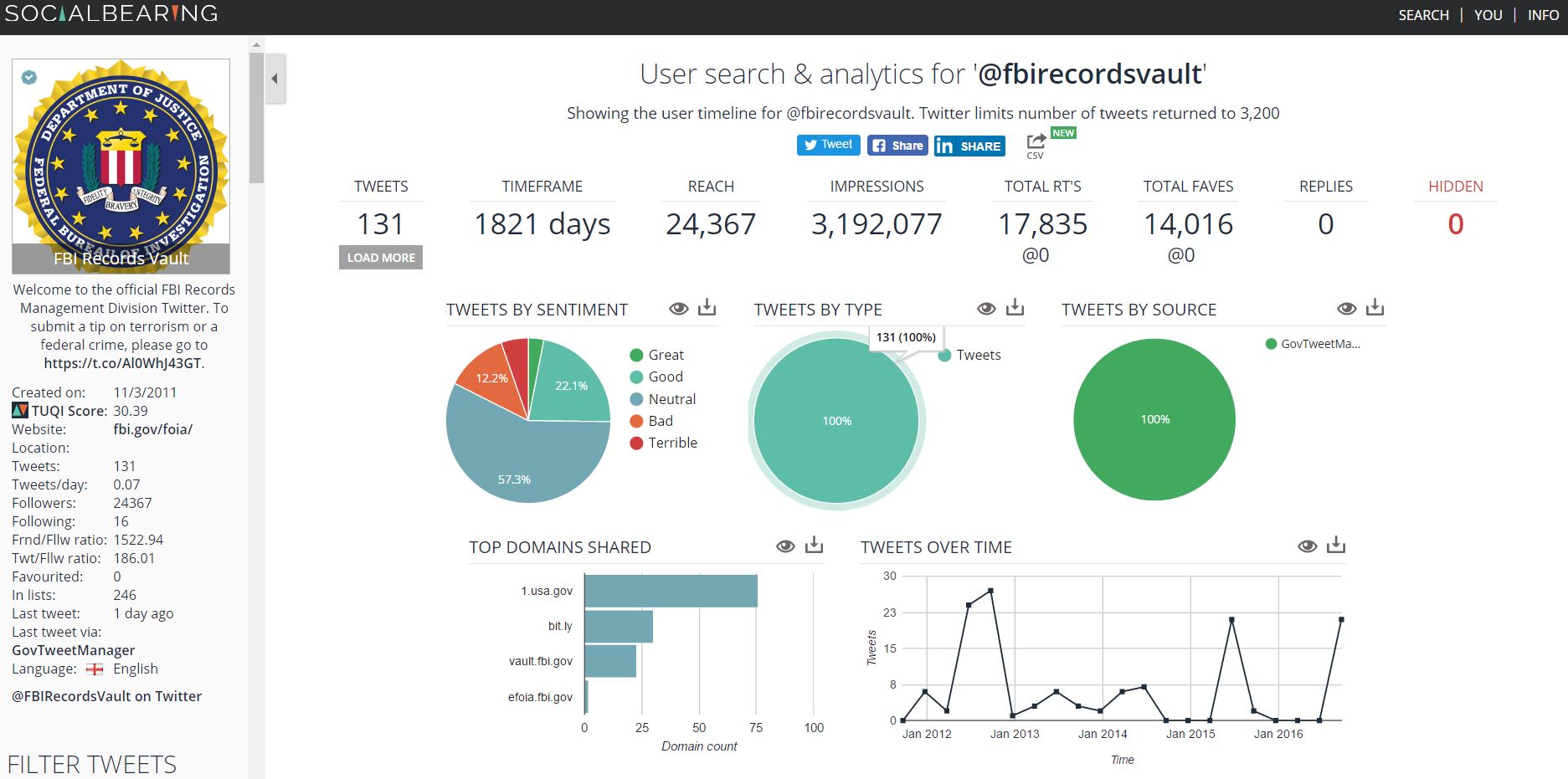The image size is (1568, 779).
Task: Click the NEW badge next to CSV
Action: [x=1063, y=133]
